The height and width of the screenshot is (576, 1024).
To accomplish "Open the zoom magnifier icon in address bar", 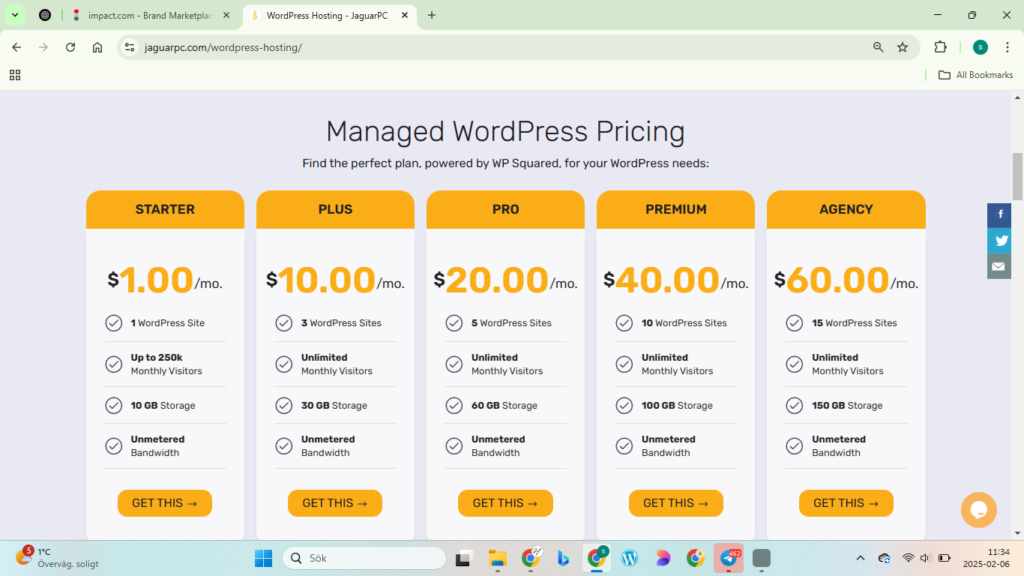I will [x=878, y=47].
